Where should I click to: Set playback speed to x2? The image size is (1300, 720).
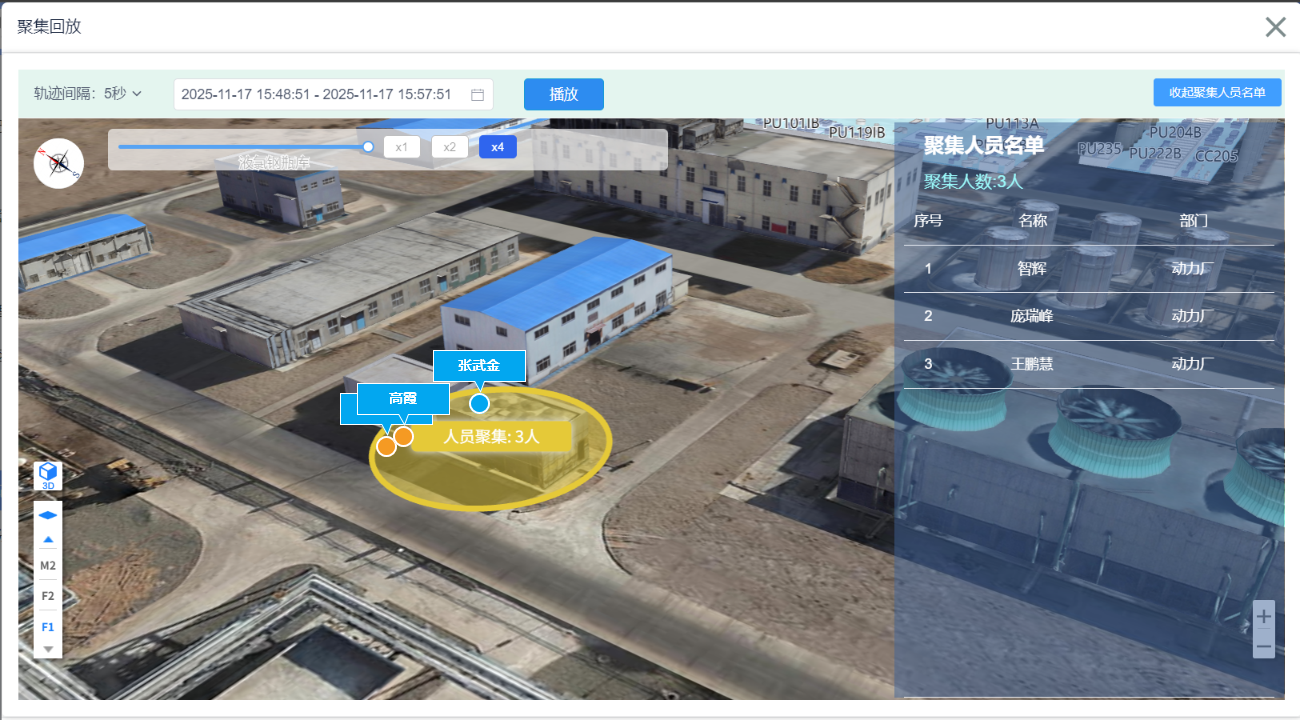click(450, 147)
